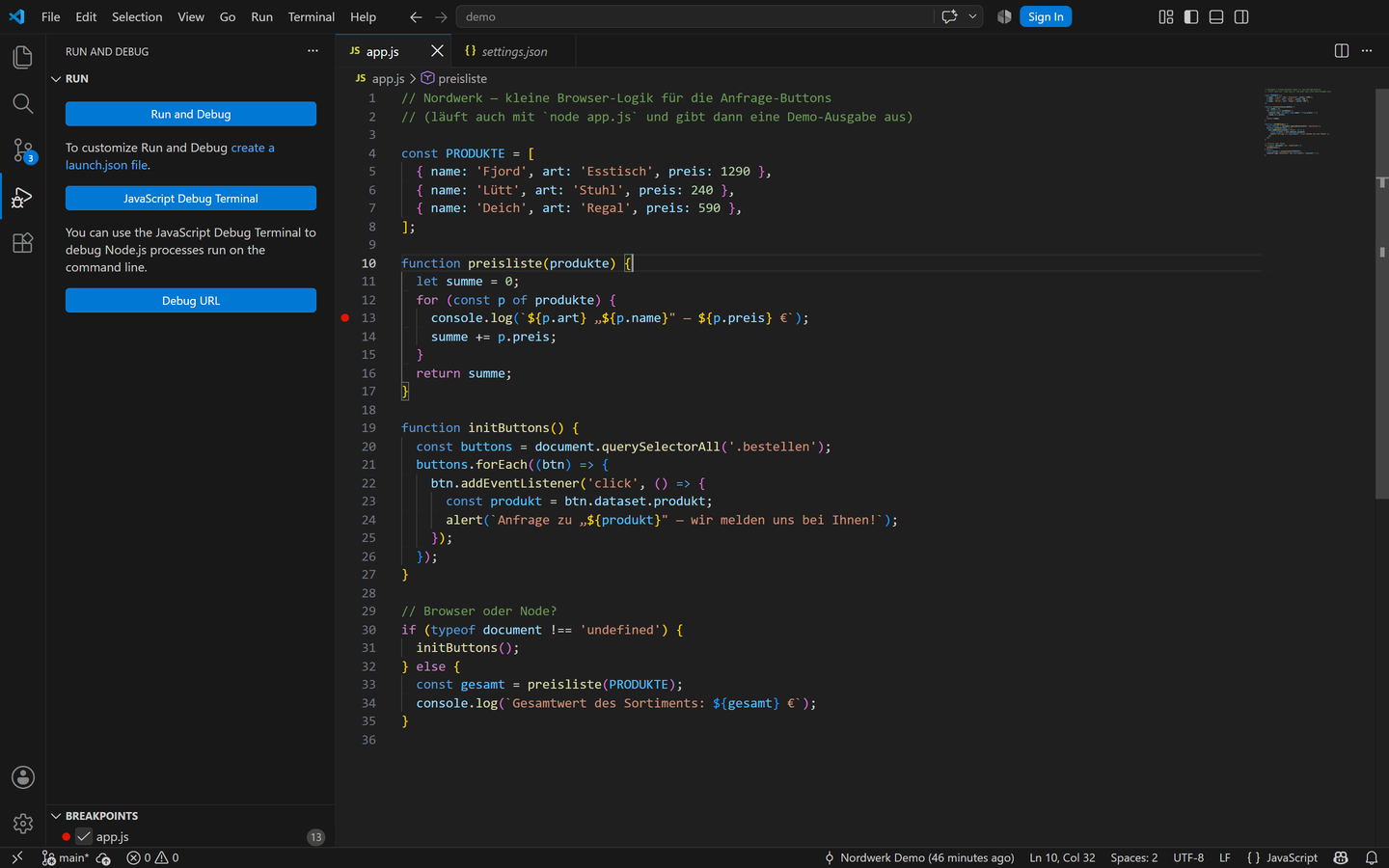Open Run and Debug views ellipsis menu
1389x868 pixels.
(313, 51)
